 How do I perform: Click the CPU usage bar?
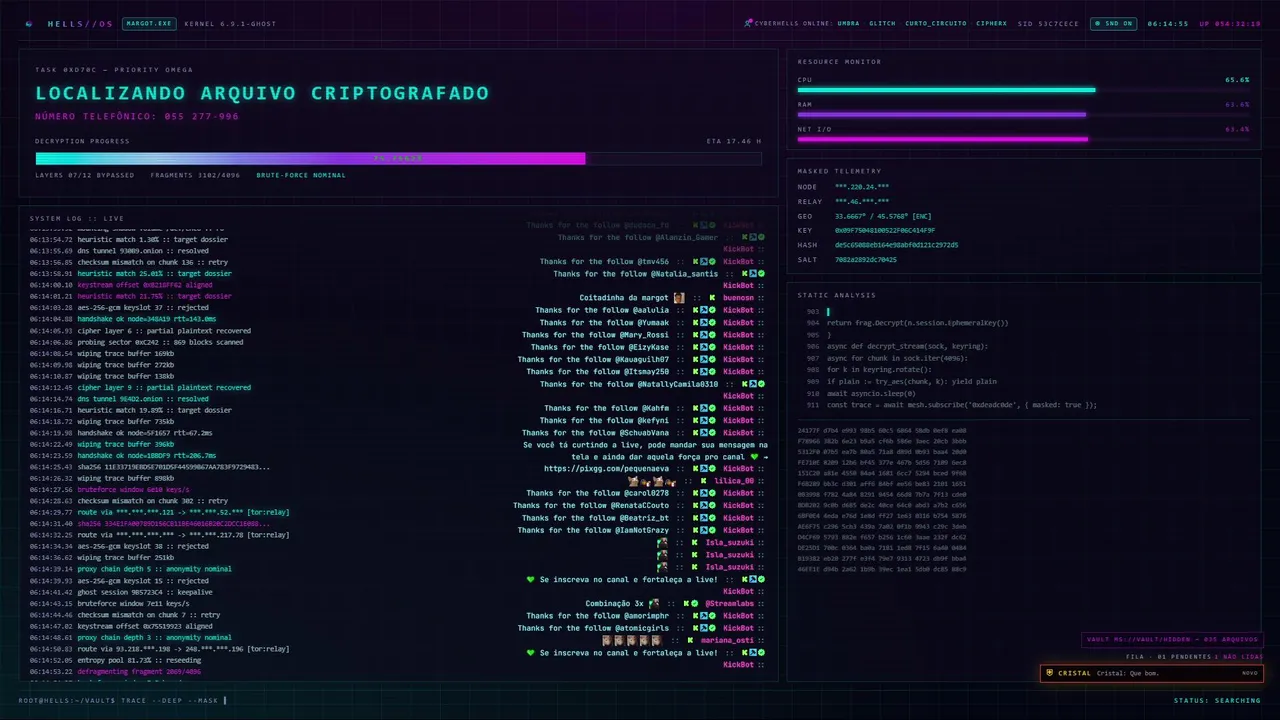[x=1023, y=90]
